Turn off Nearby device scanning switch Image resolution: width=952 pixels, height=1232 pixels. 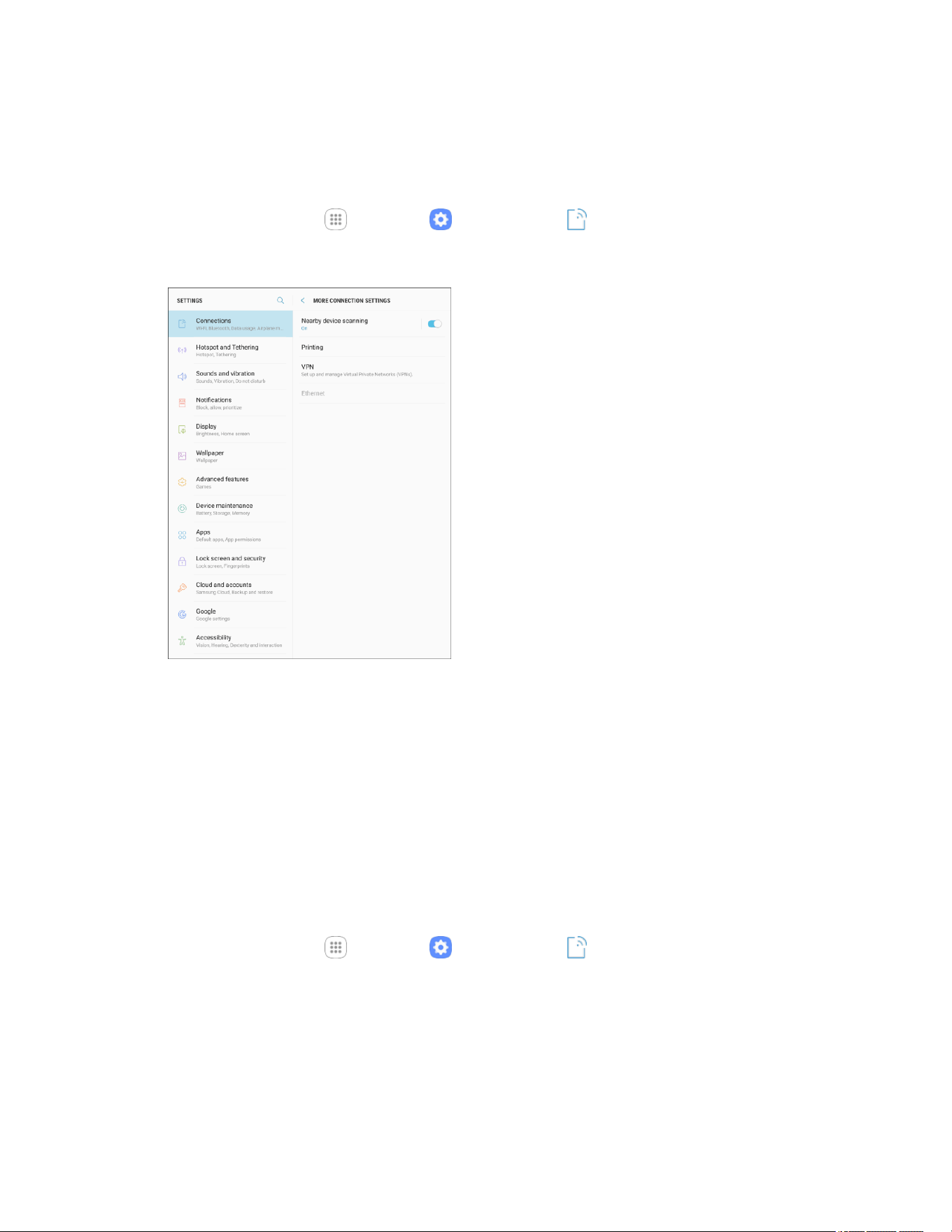434,324
